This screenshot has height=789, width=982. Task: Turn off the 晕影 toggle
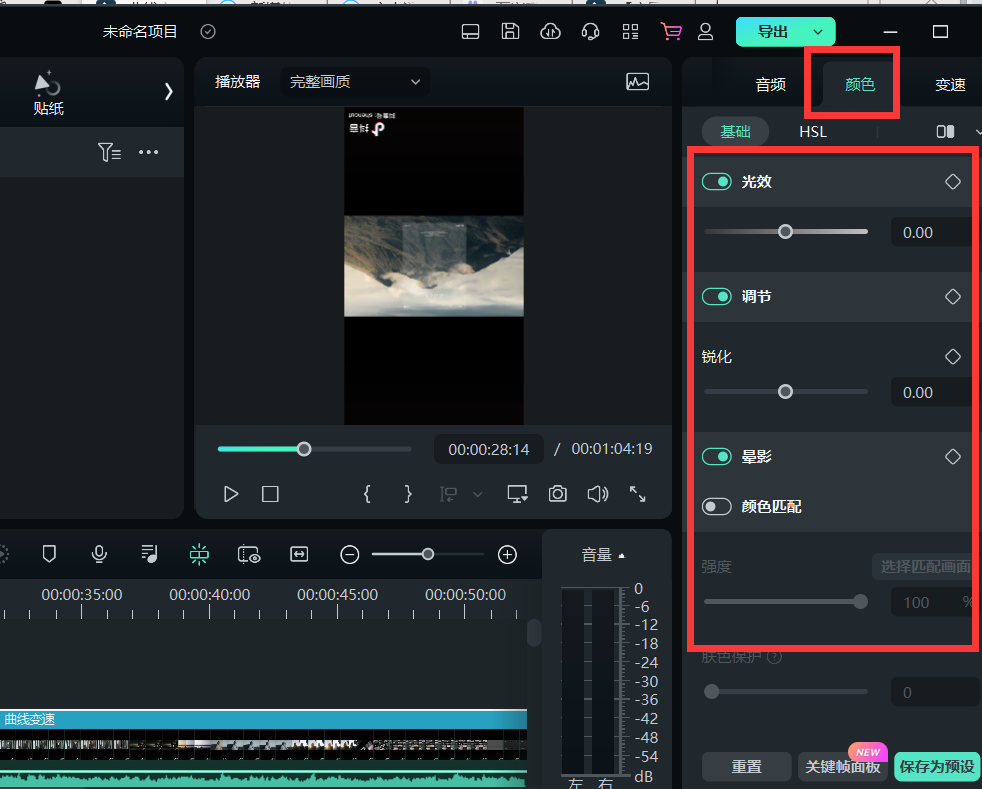point(717,457)
